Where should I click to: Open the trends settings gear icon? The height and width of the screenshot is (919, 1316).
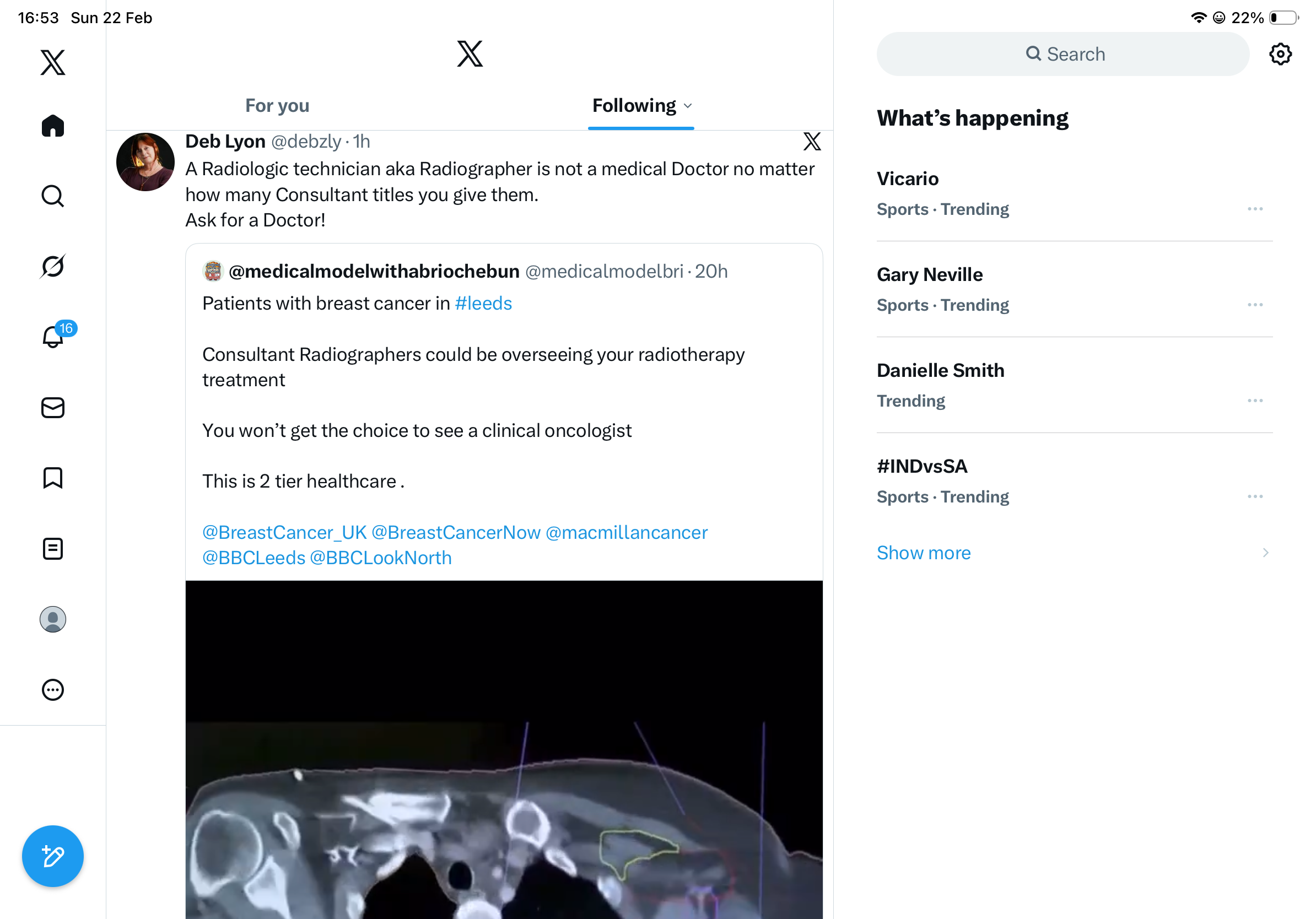click(1280, 55)
